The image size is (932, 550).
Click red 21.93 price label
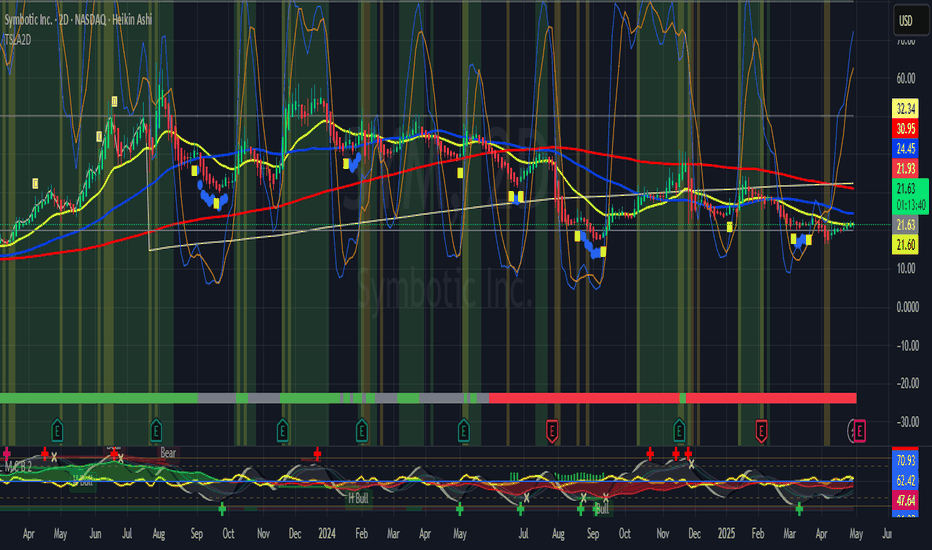click(x=905, y=168)
